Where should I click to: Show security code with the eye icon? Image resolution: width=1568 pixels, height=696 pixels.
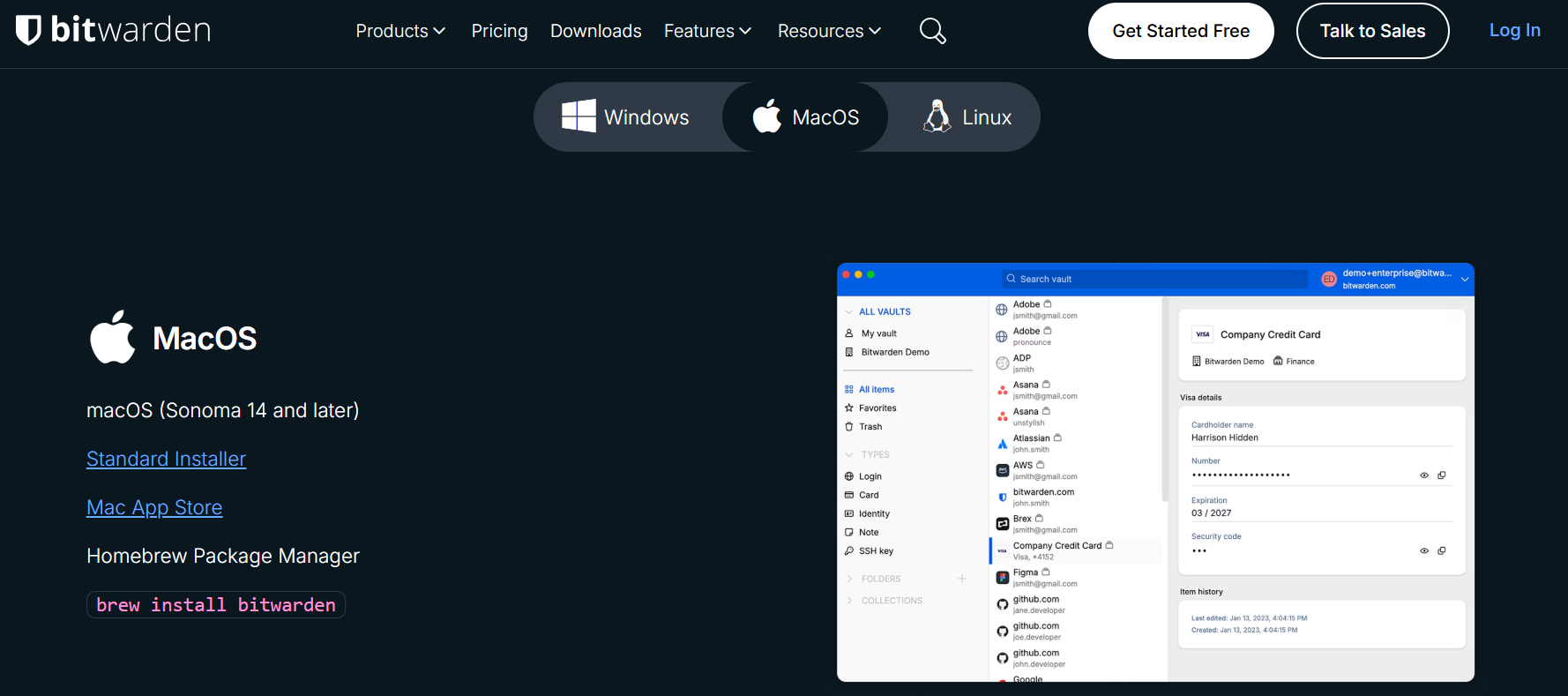click(x=1423, y=550)
